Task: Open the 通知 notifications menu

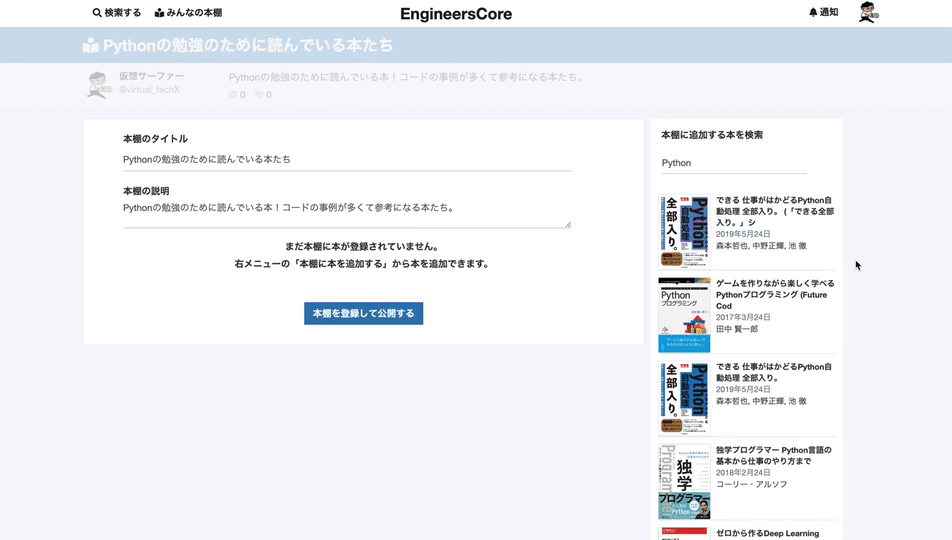Action: pyautogui.click(x=824, y=12)
